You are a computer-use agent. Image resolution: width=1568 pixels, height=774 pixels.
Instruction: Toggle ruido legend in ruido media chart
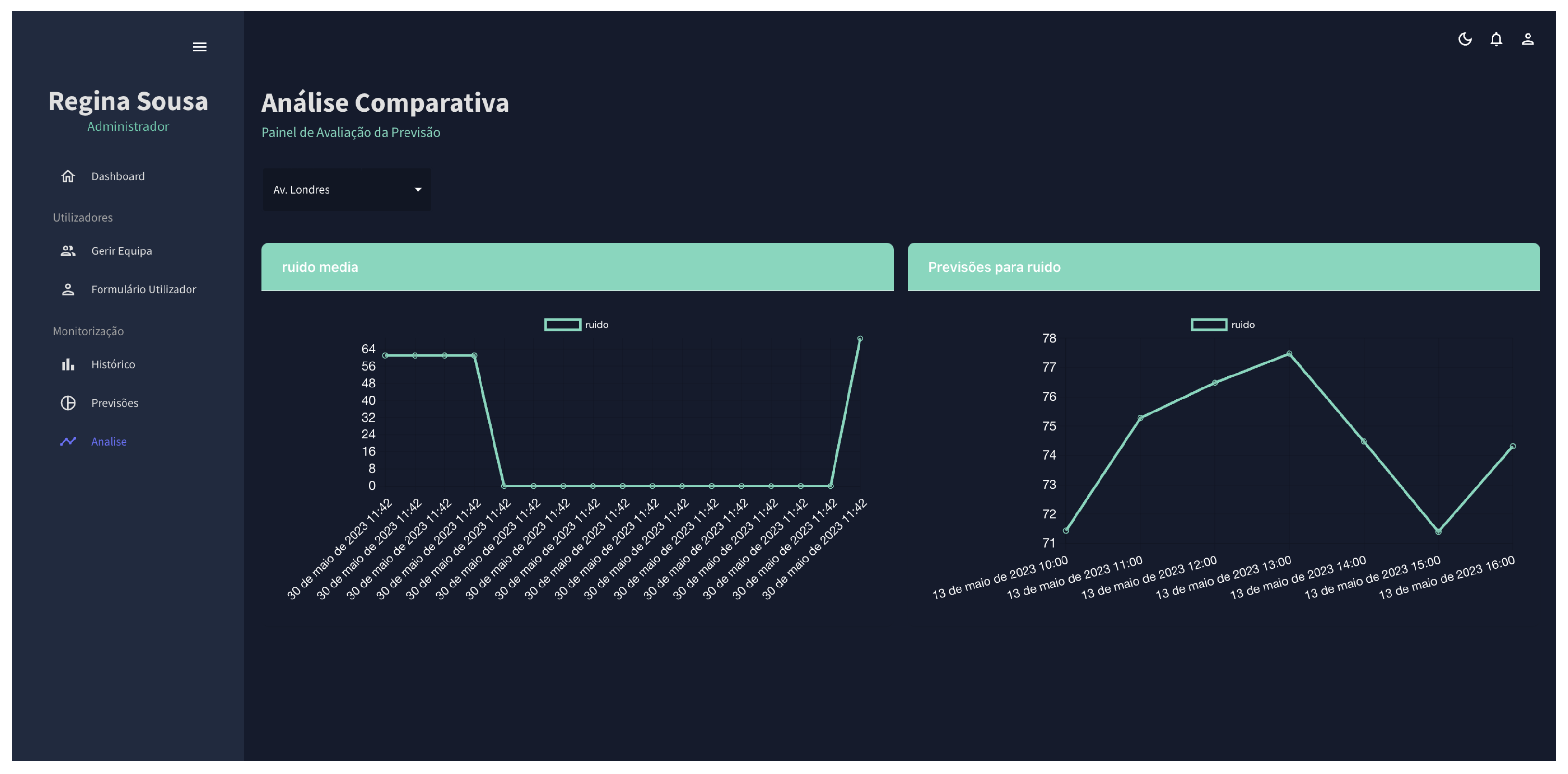596,325
